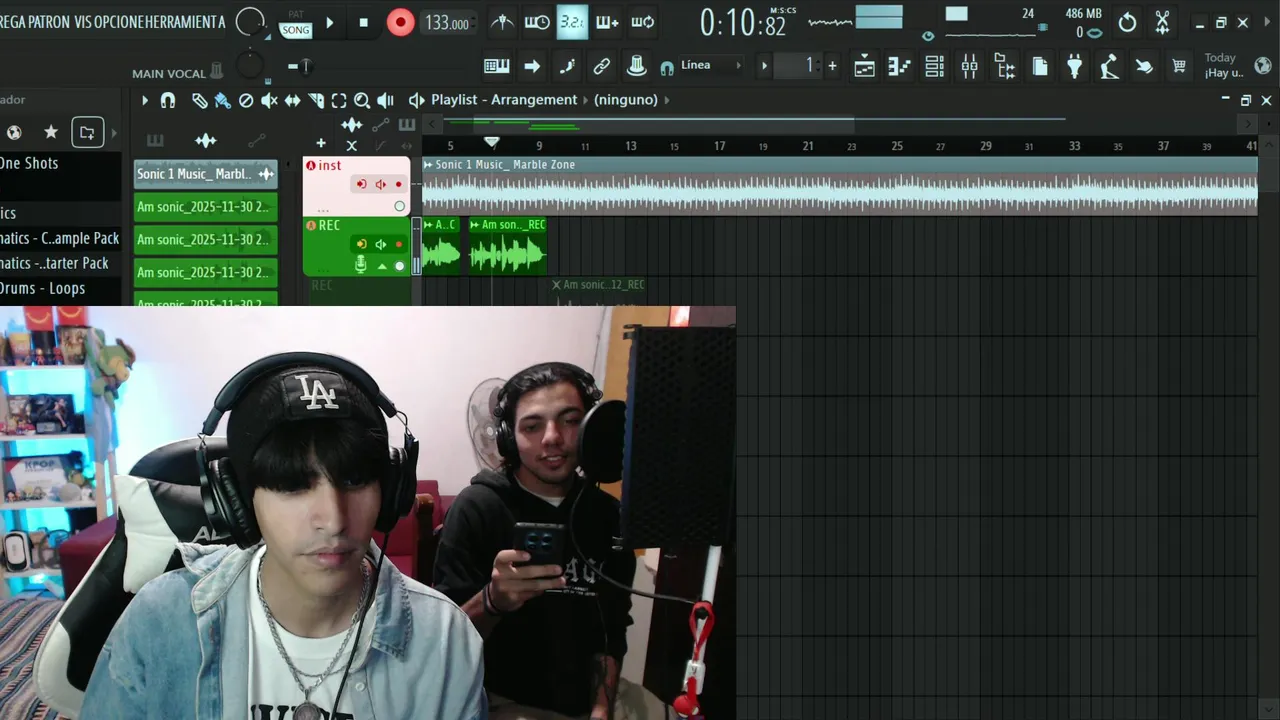Open the tempo tapper icon
1280x720 pixels.
tap(1109, 66)
